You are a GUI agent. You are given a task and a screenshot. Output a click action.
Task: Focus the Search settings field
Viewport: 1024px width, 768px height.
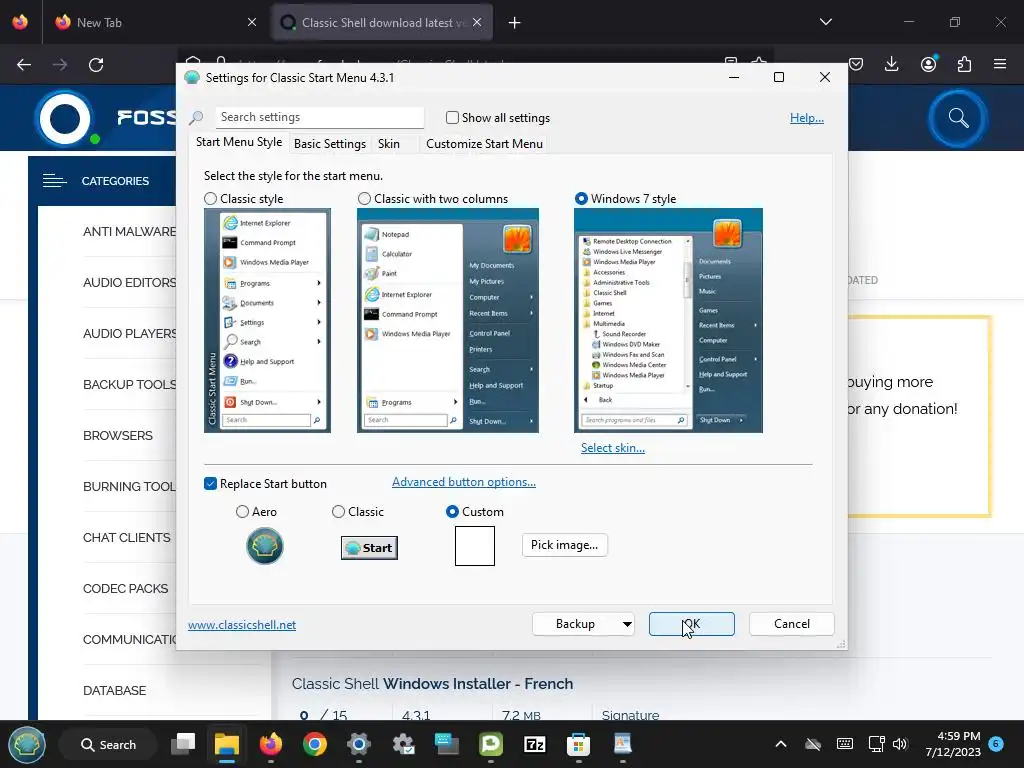point(319,117)
